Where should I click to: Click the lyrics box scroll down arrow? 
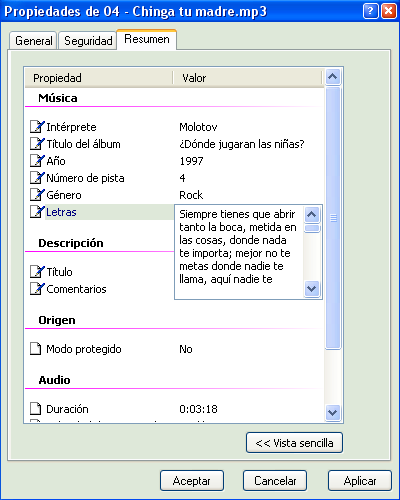click(x=312, y=289)
